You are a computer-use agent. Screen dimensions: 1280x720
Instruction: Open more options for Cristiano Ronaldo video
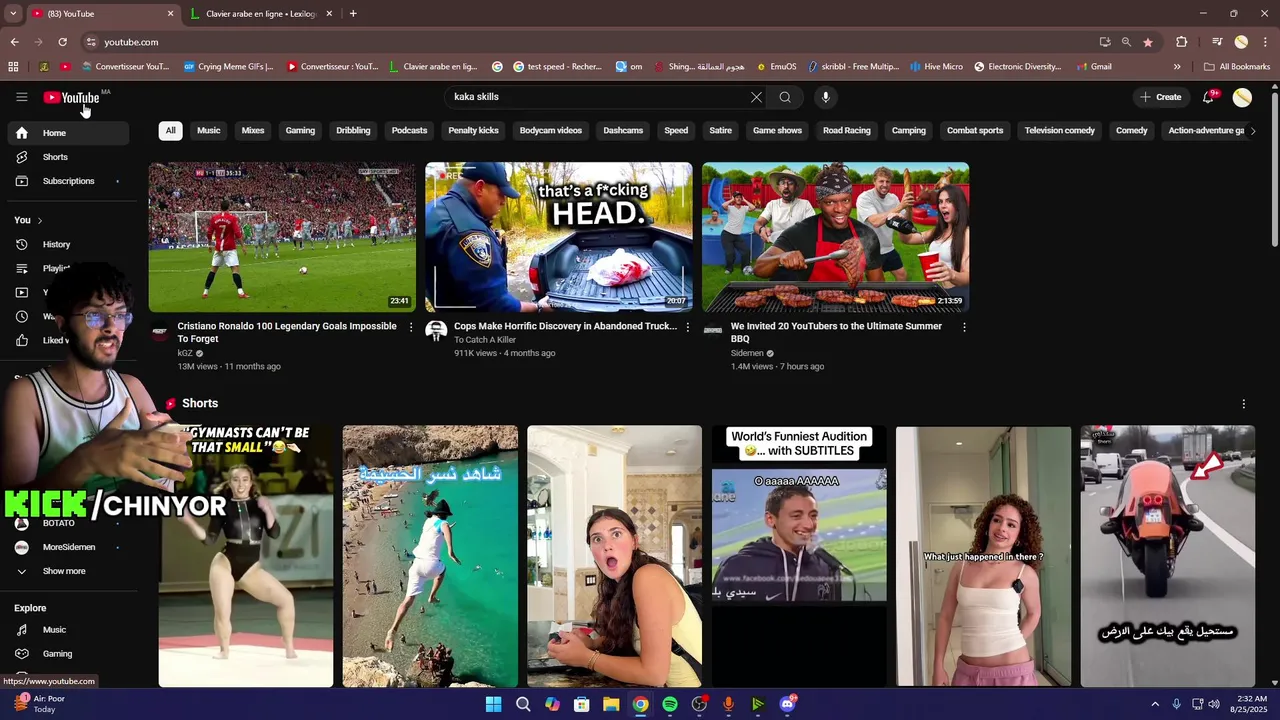[x=411, y=327]
